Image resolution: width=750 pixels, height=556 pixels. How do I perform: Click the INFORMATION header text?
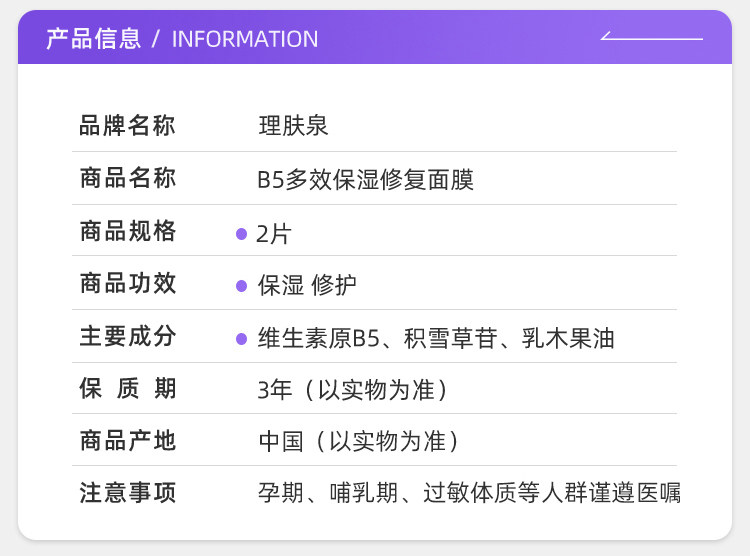tap(245, 39)
